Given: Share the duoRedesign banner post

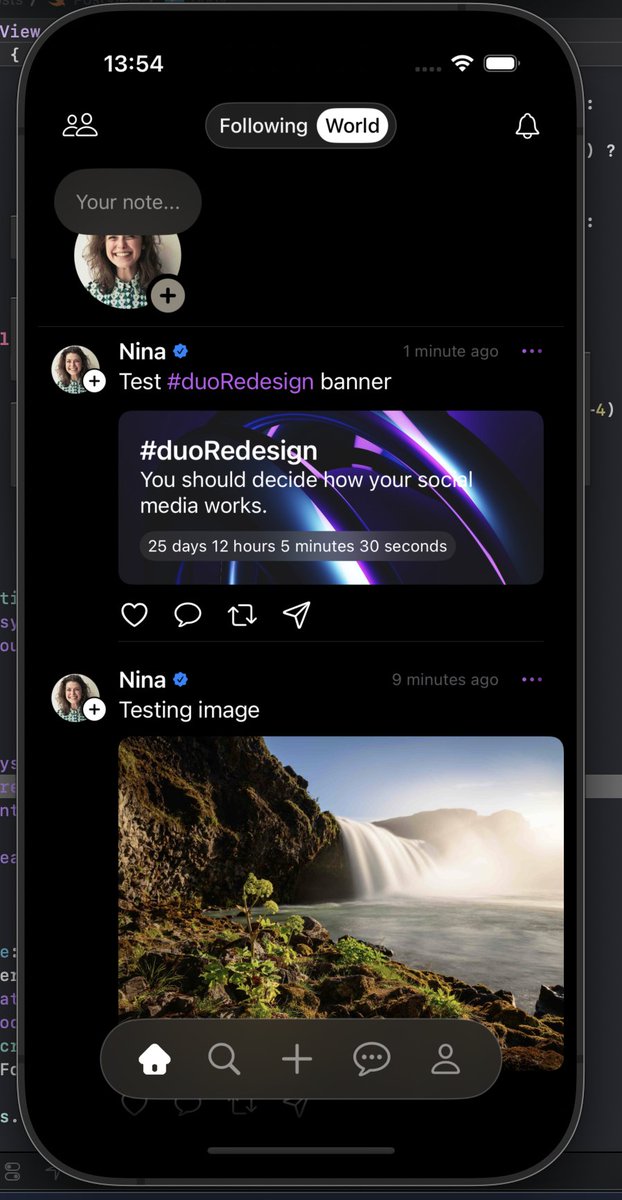Looking at the screenshot, I should [297, 615].
